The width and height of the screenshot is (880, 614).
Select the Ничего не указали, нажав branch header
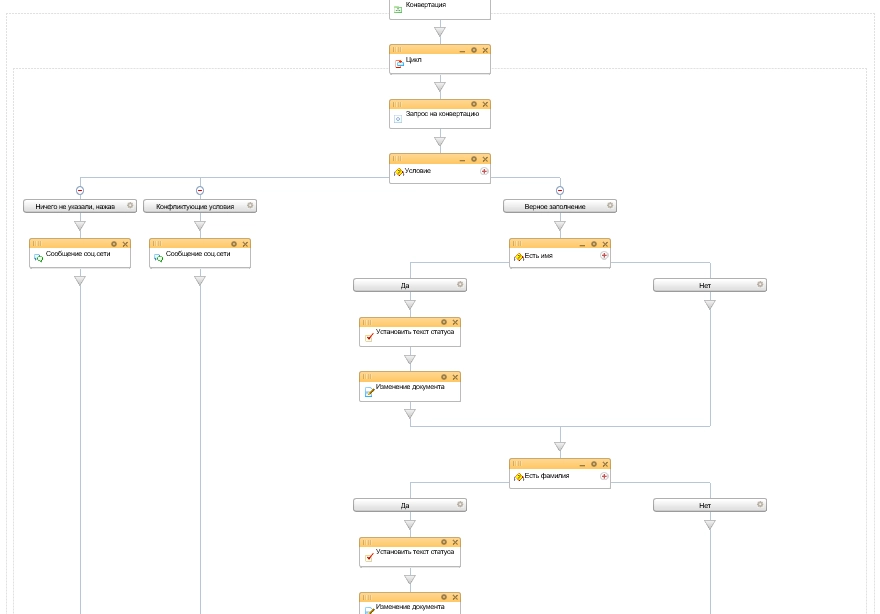point(75,206)
